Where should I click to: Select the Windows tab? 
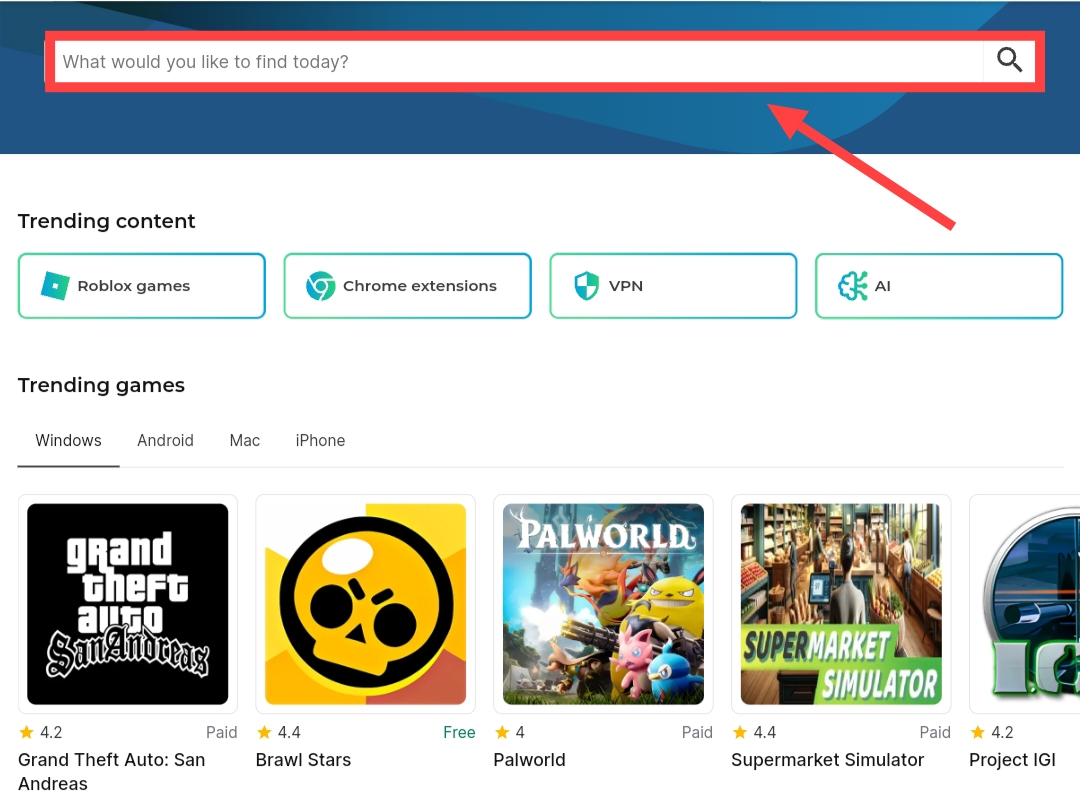(68, 441)
